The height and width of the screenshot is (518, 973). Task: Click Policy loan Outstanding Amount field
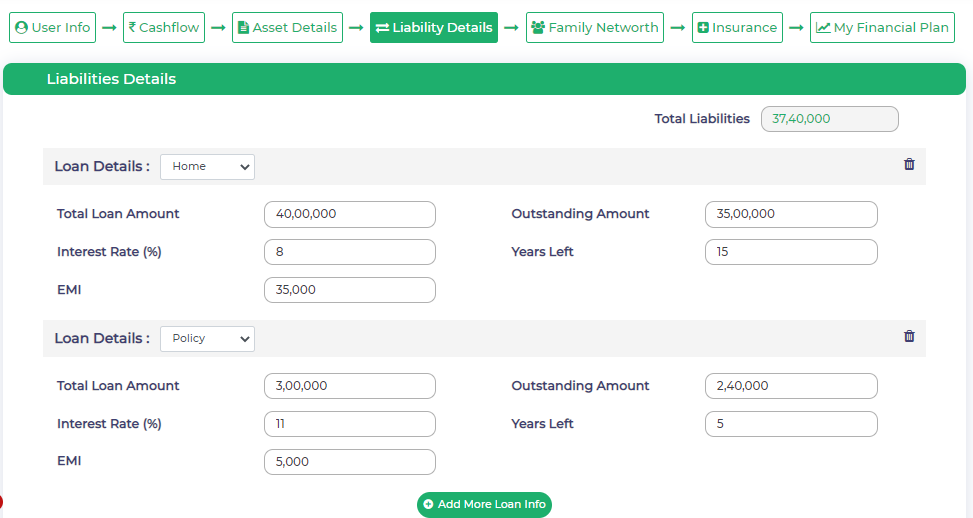[791, 386]
